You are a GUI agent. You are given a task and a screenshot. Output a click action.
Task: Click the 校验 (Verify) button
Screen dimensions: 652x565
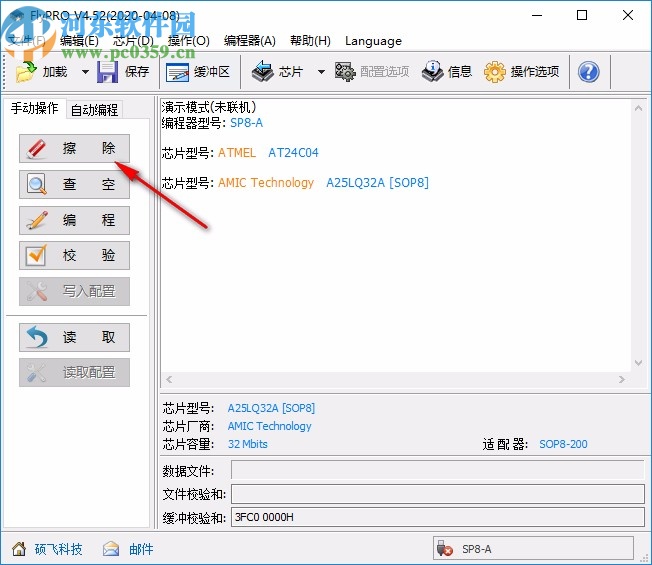coord(74,255)
